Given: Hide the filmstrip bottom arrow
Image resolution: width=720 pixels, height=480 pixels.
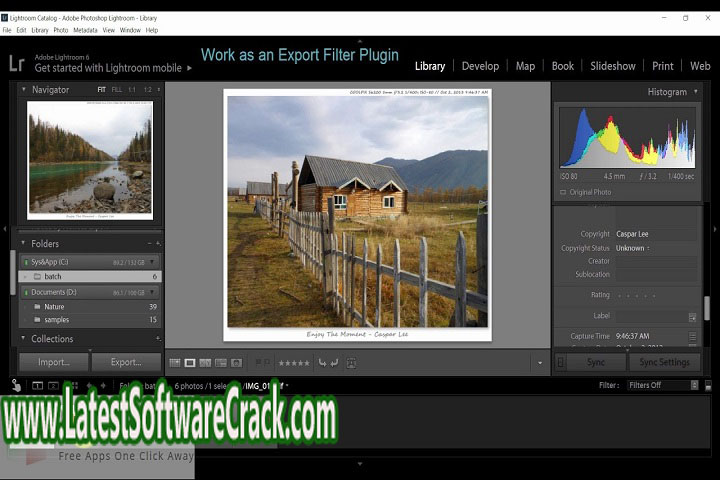Looking at the screenshot, I should (x=360, y=464).
